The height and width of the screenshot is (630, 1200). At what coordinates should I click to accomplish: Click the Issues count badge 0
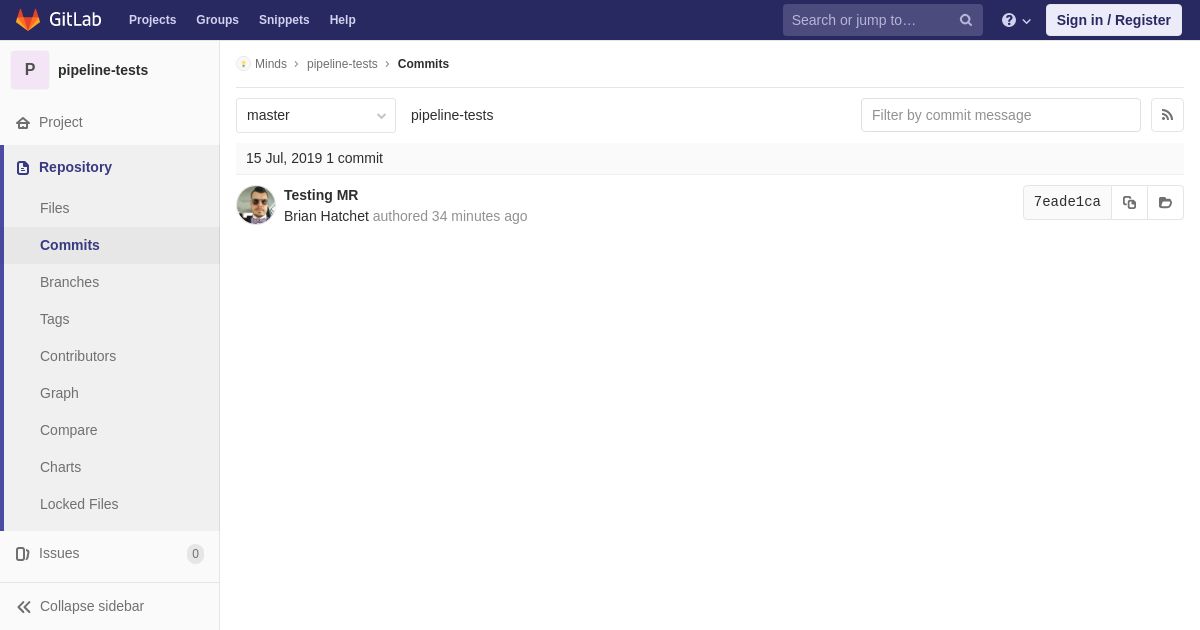(x=195, y=554)
